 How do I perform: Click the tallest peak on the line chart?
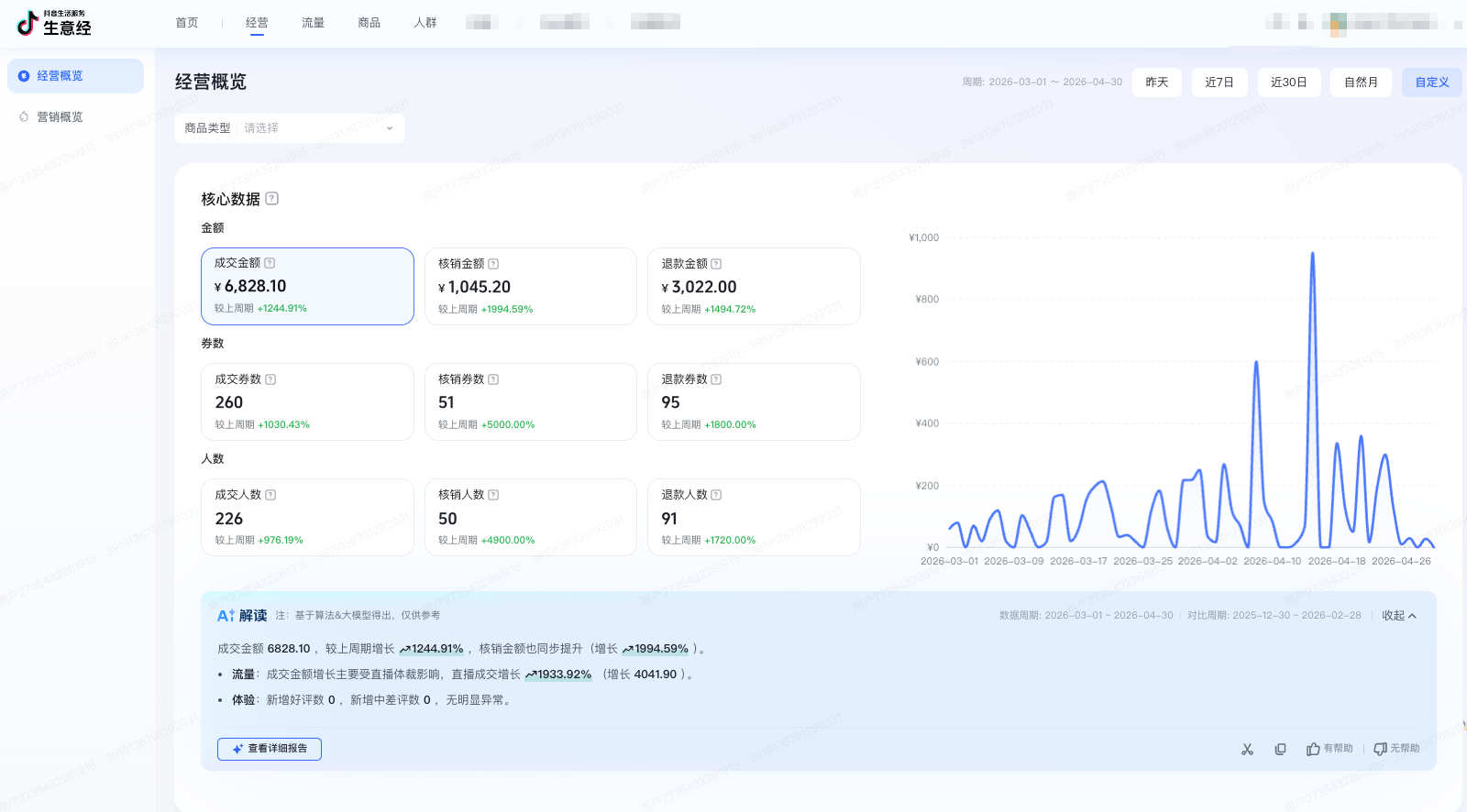pyautogui.click(x=1313, y=254)
